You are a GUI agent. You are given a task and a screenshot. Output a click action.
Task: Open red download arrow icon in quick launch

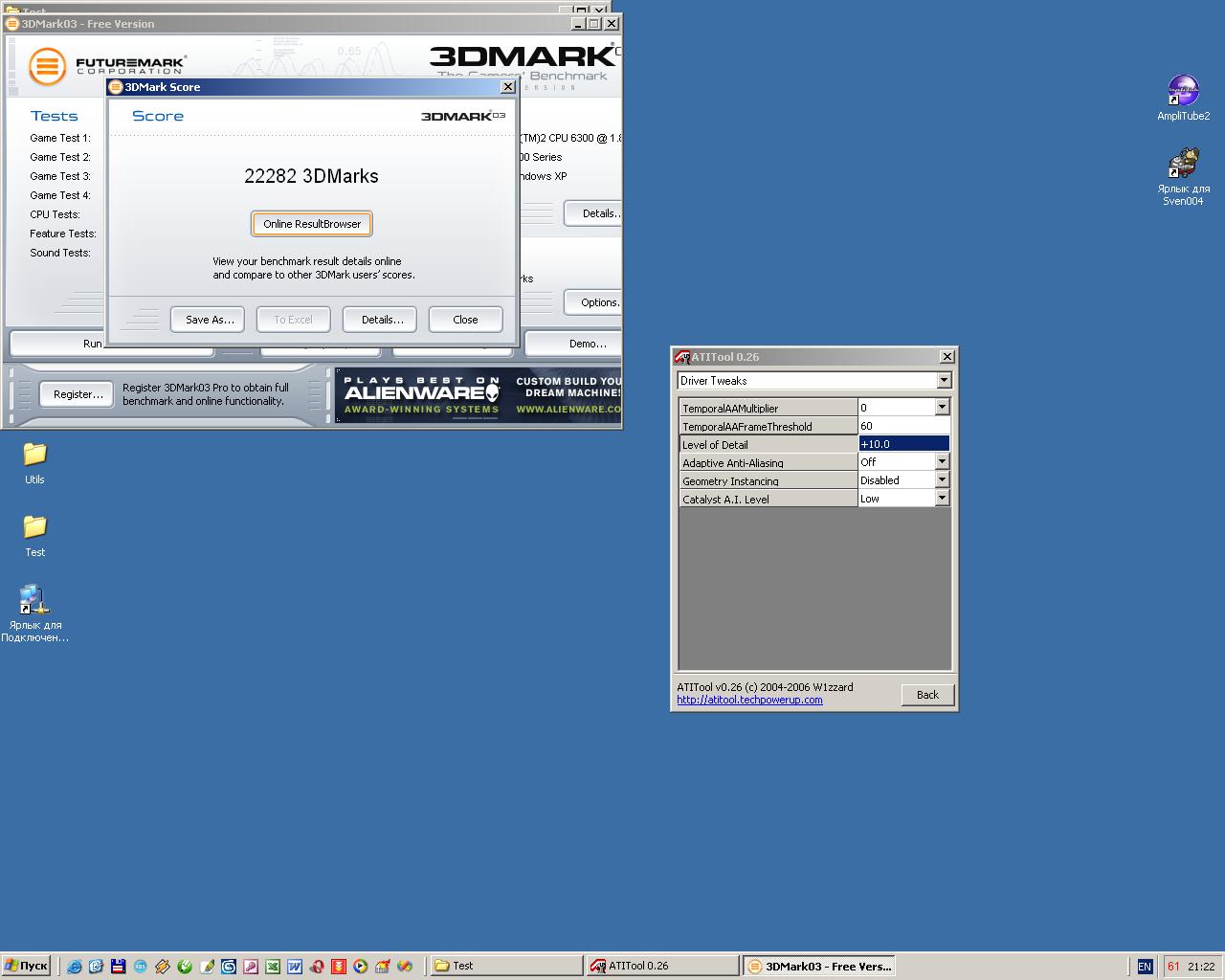(x=339, y=967)
